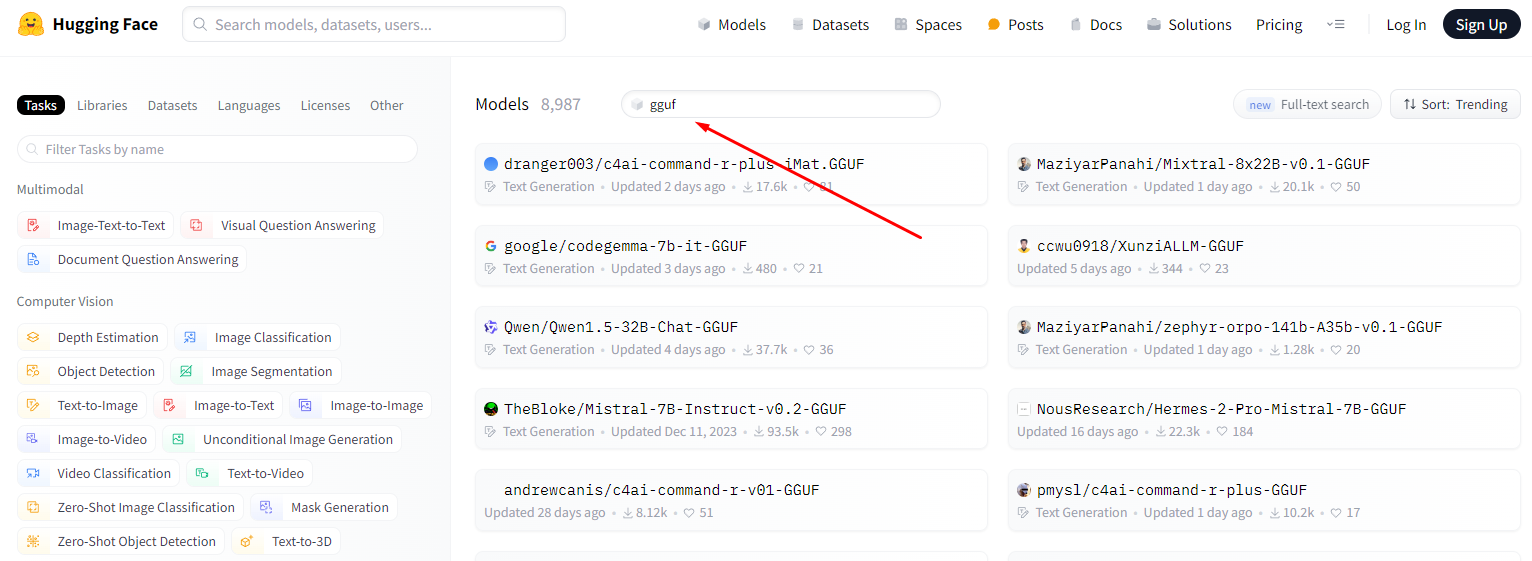The width and height of the screenshot is (1532, 561).
Task: Expand the more-options menu icon beside Pricing
Action: click(x=1335, y=25)
